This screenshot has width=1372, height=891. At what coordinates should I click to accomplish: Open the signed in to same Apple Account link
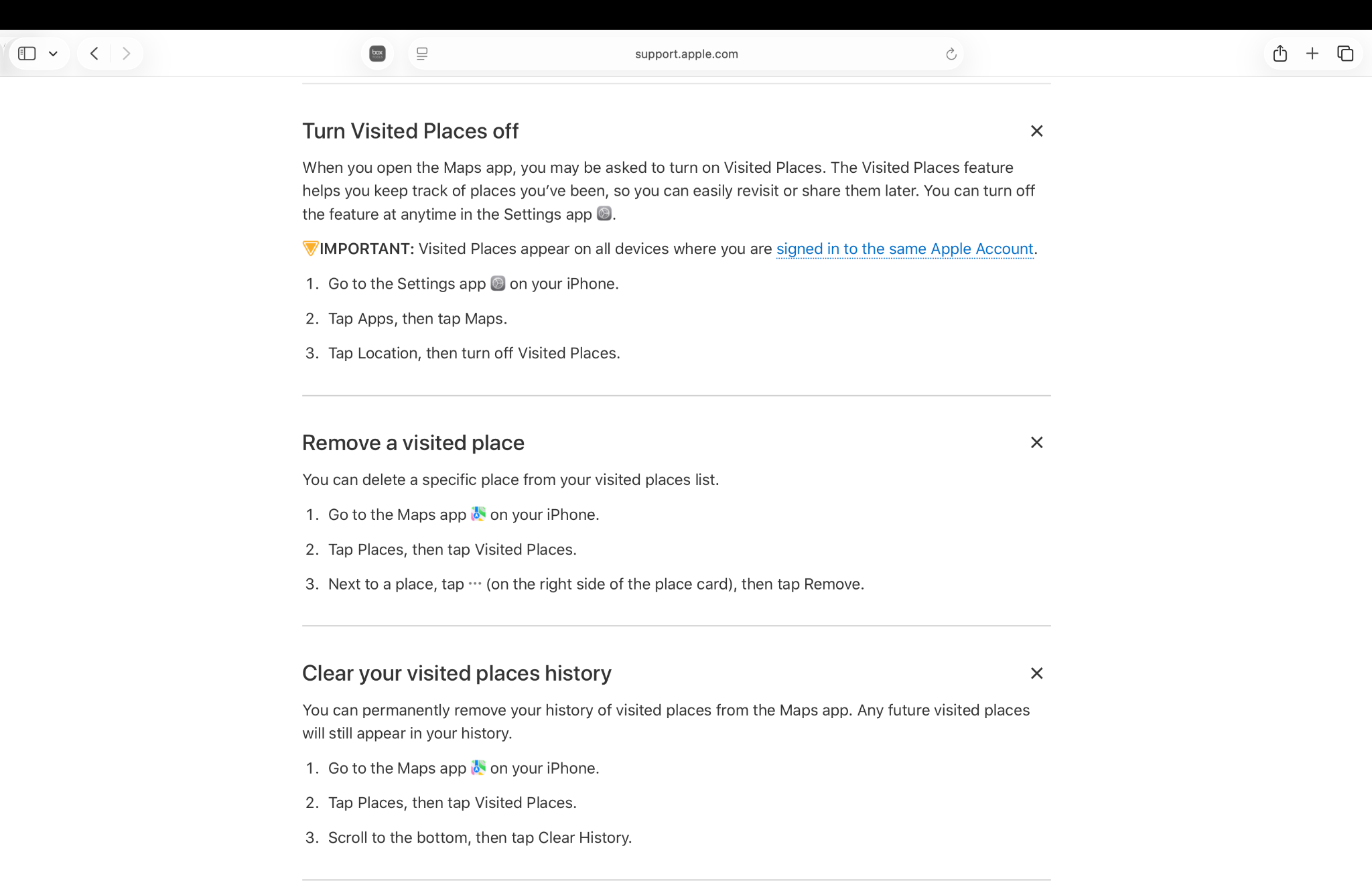(x=904, y=249)
